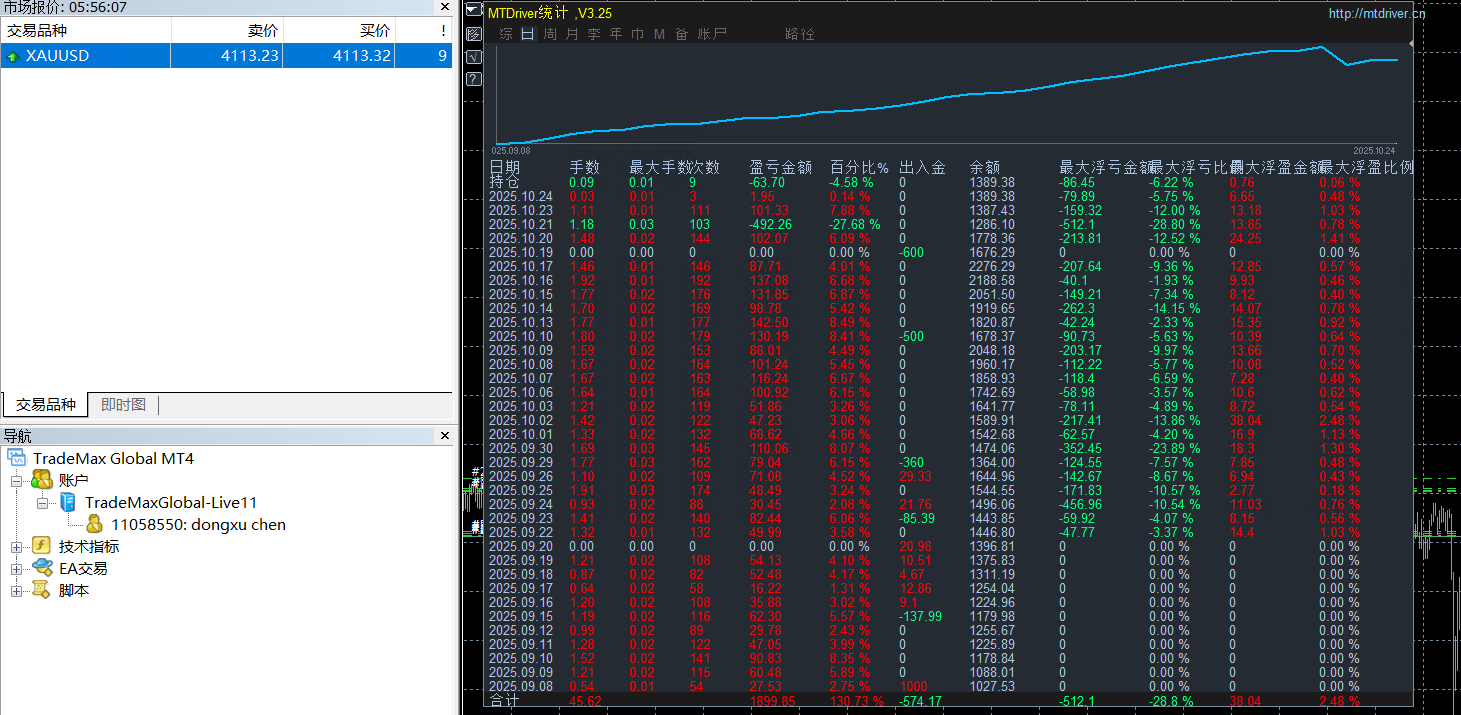Click the 出入金 column header

coord(923,167)
